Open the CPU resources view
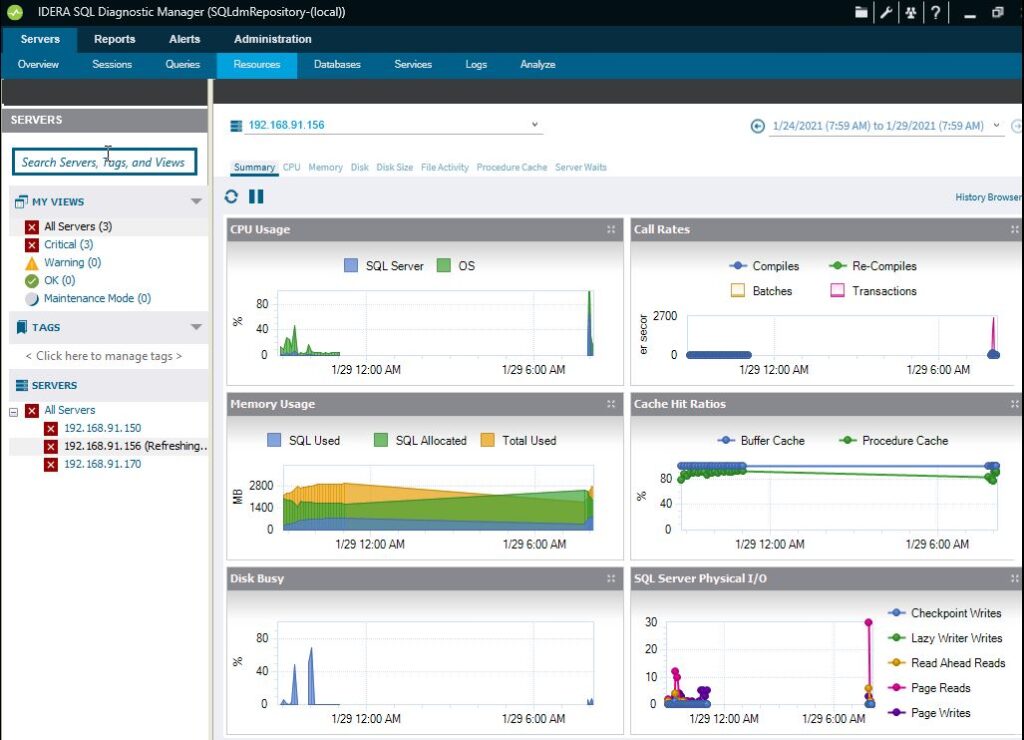 (291, 167)
